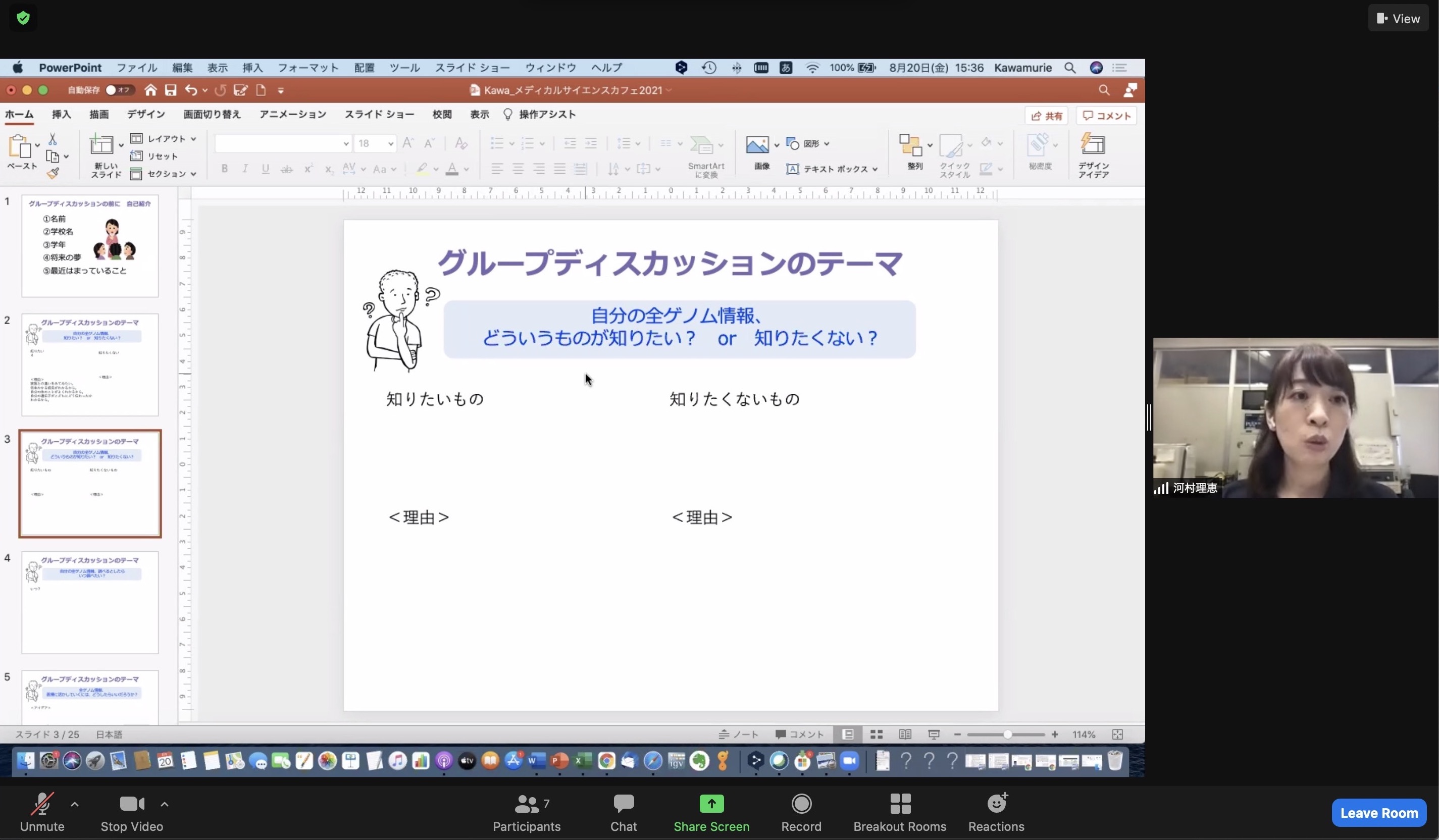Expand the audio options arrow beside Unmute

75,804
